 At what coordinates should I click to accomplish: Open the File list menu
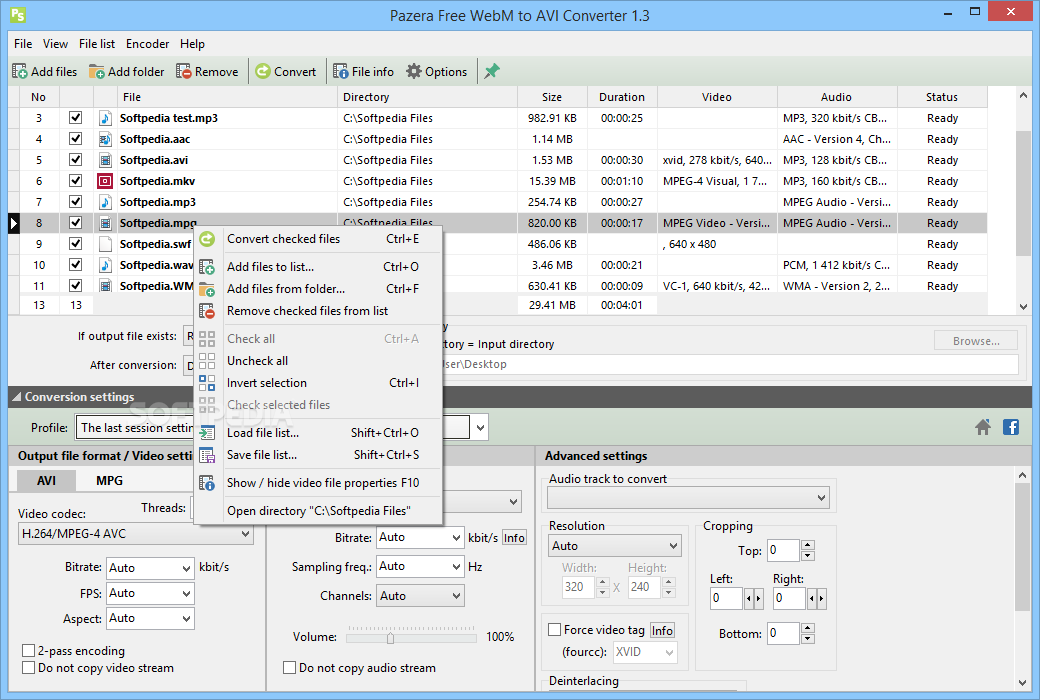tap(97, 44)
